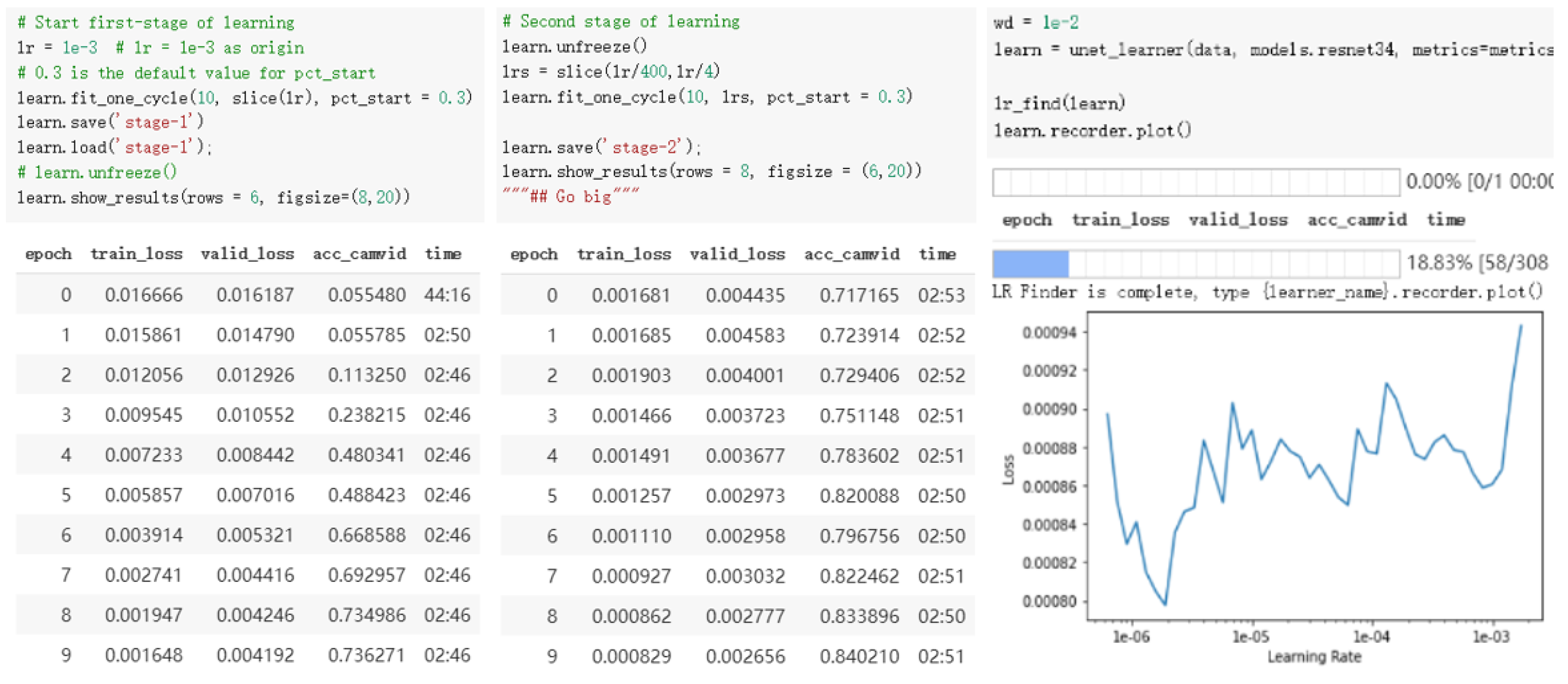Click the 44:16 time cell in first table
Screen dimensions: 1568x684
[x=447, y=295]
